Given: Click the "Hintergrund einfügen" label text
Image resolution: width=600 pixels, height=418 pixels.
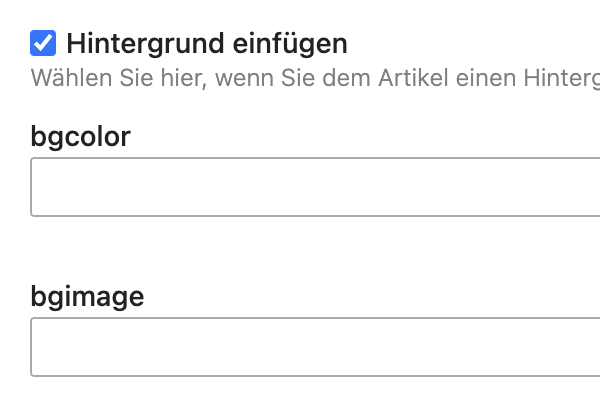Looking at the screenshot, I should [x=206, y=44].
